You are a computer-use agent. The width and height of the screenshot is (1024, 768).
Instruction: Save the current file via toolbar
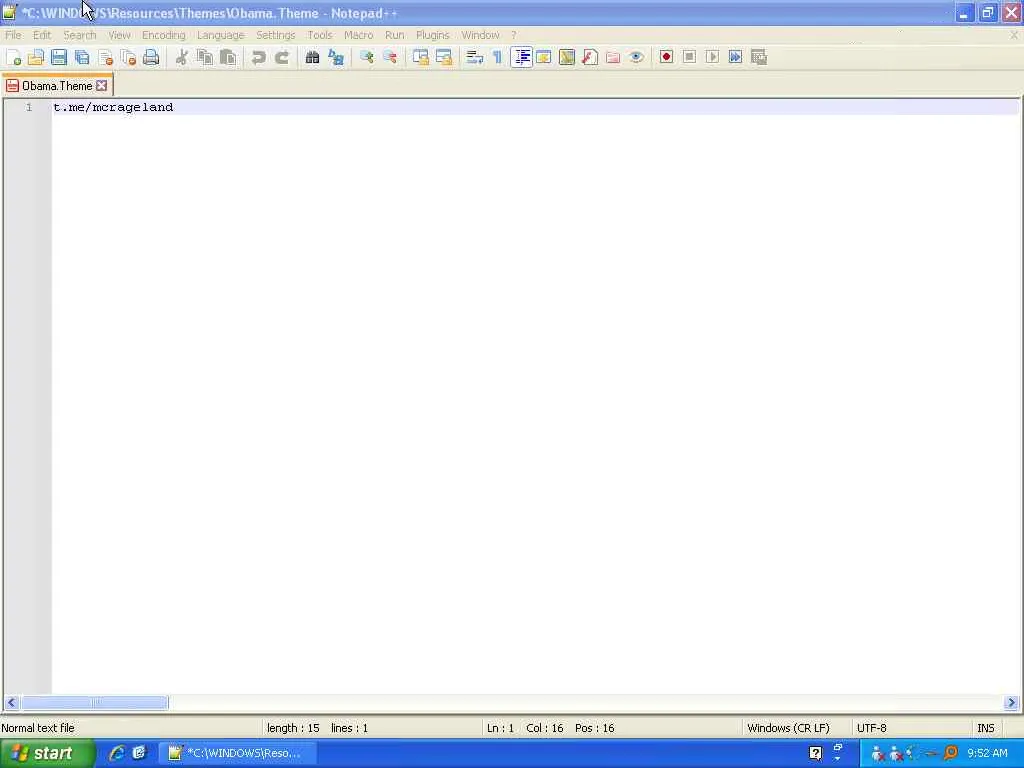[59, 57]
